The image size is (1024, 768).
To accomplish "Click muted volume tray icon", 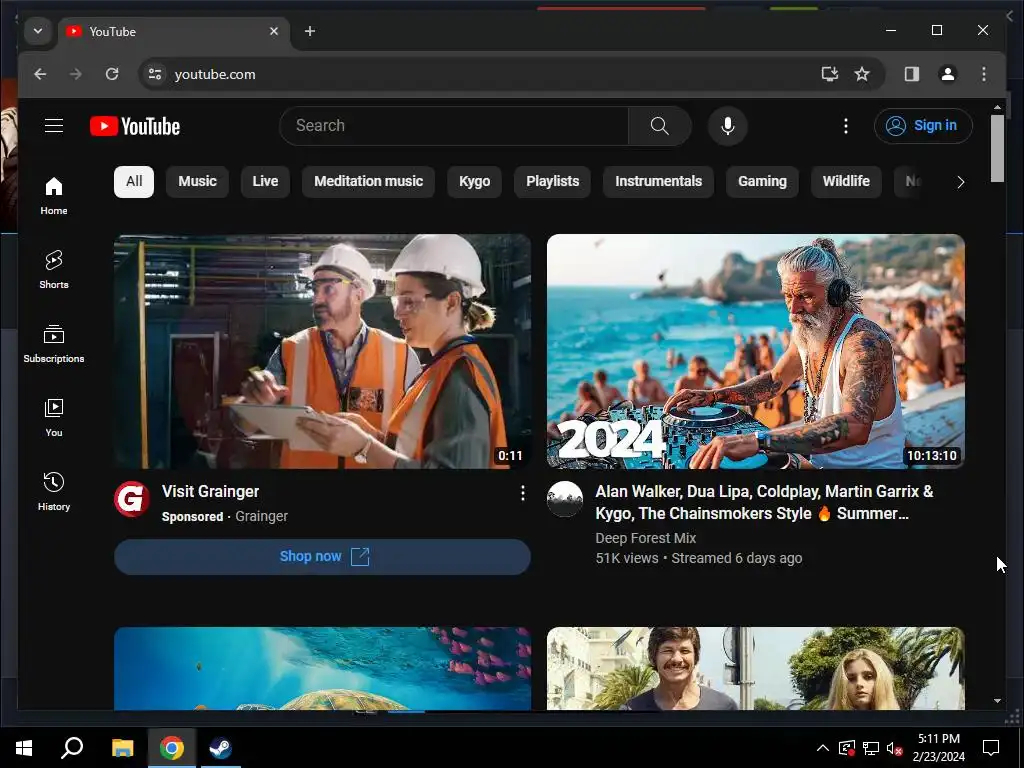I will 894,748.
